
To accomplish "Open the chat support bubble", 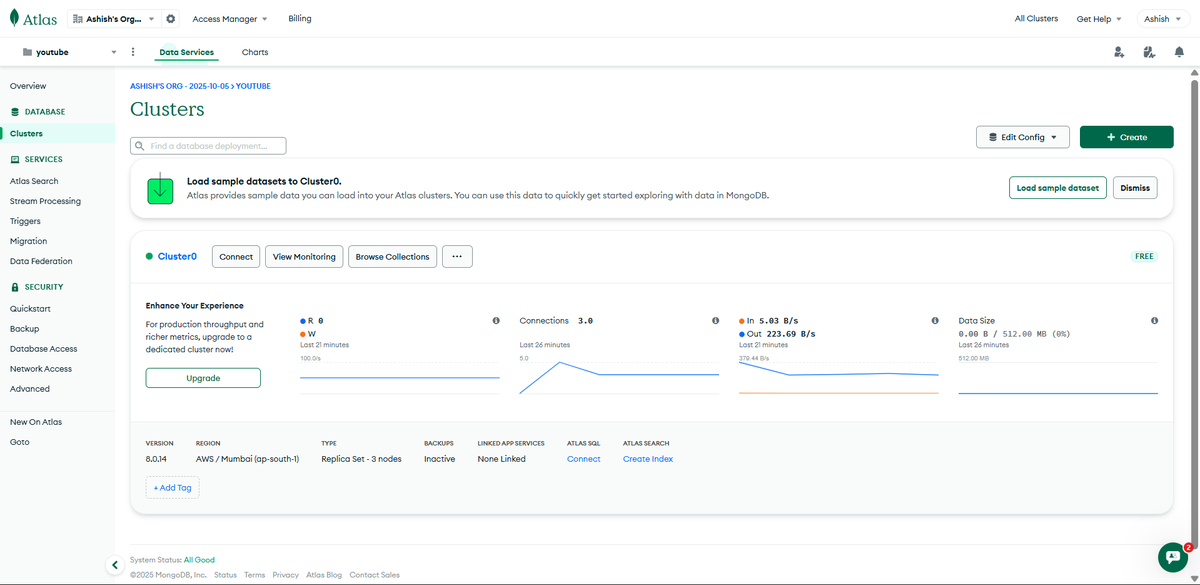I will click(x=1172, y=558).
